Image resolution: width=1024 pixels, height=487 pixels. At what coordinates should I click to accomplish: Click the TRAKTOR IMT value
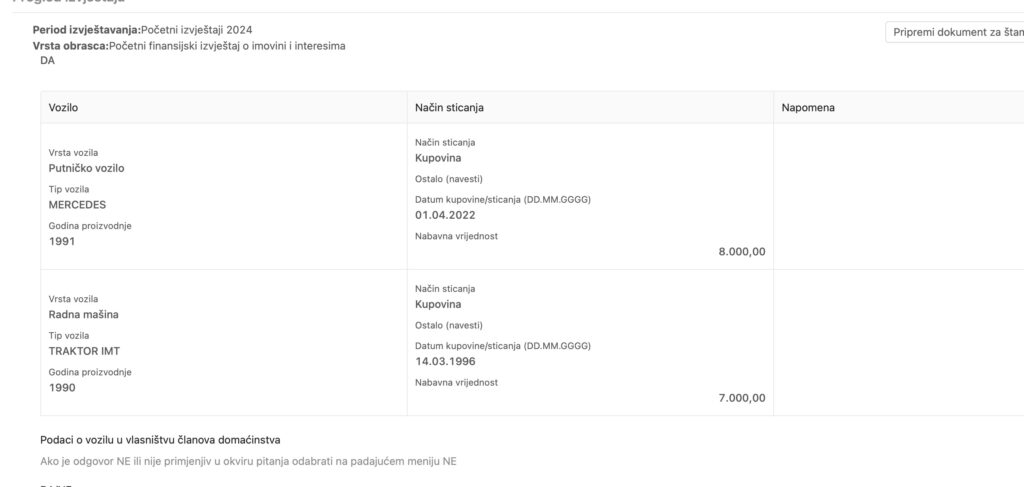coord(85,351)
